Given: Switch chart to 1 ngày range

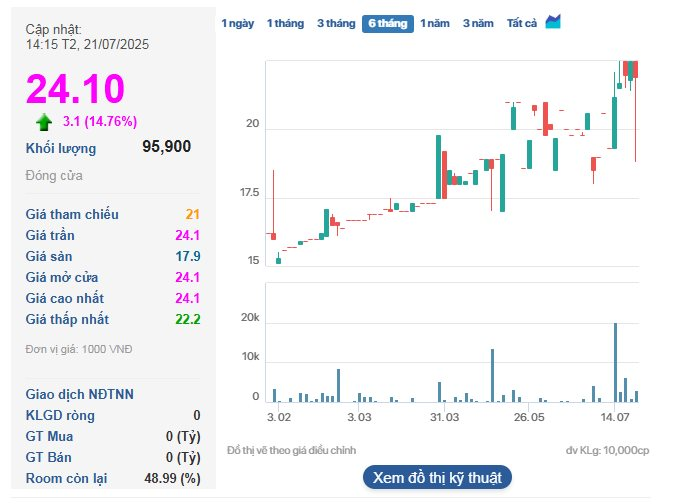Looking at the screenshot, I should click(x=238, y=23).
